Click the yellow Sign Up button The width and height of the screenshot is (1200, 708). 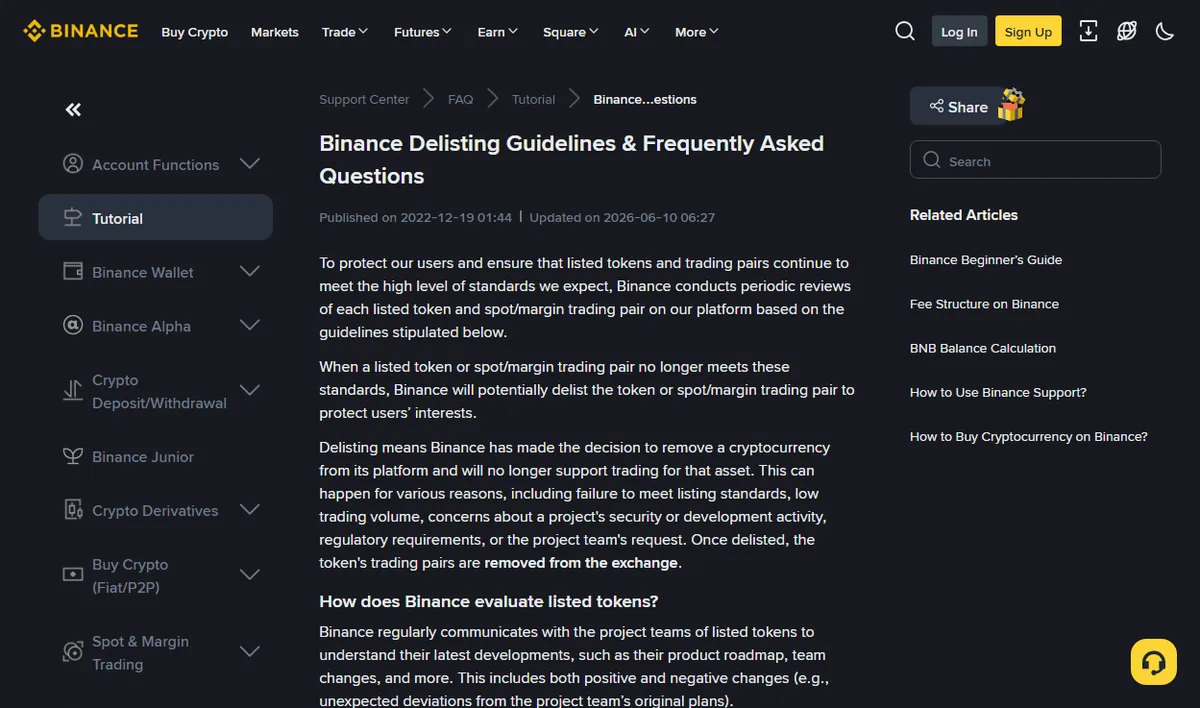1028,31
